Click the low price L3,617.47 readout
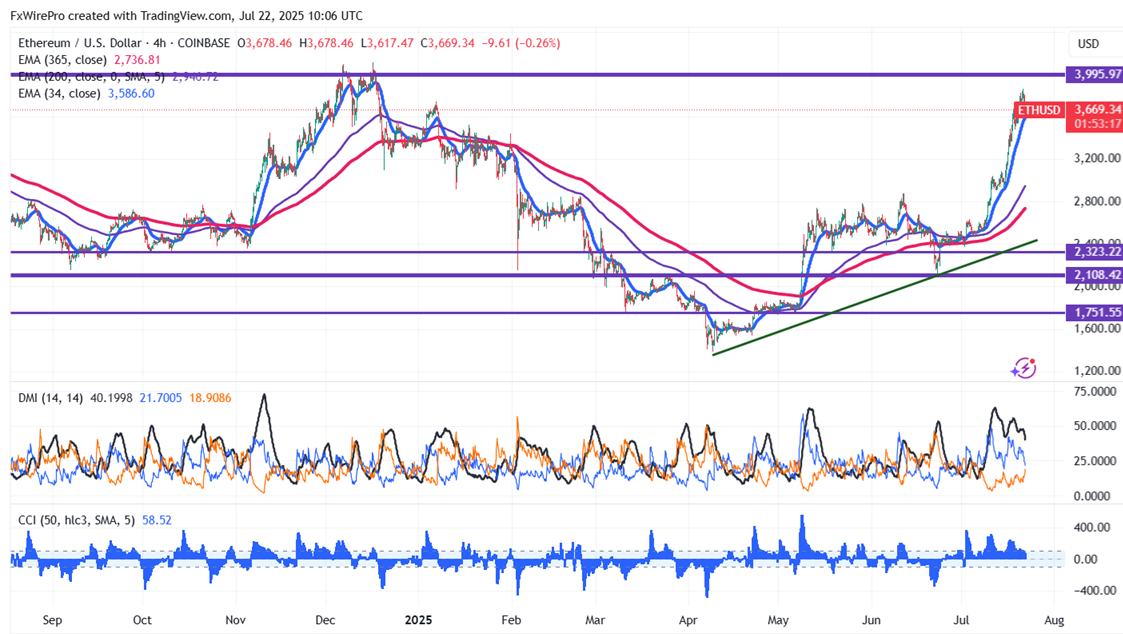The width and height of the screenshot is (1123, 634). [387, 43]
